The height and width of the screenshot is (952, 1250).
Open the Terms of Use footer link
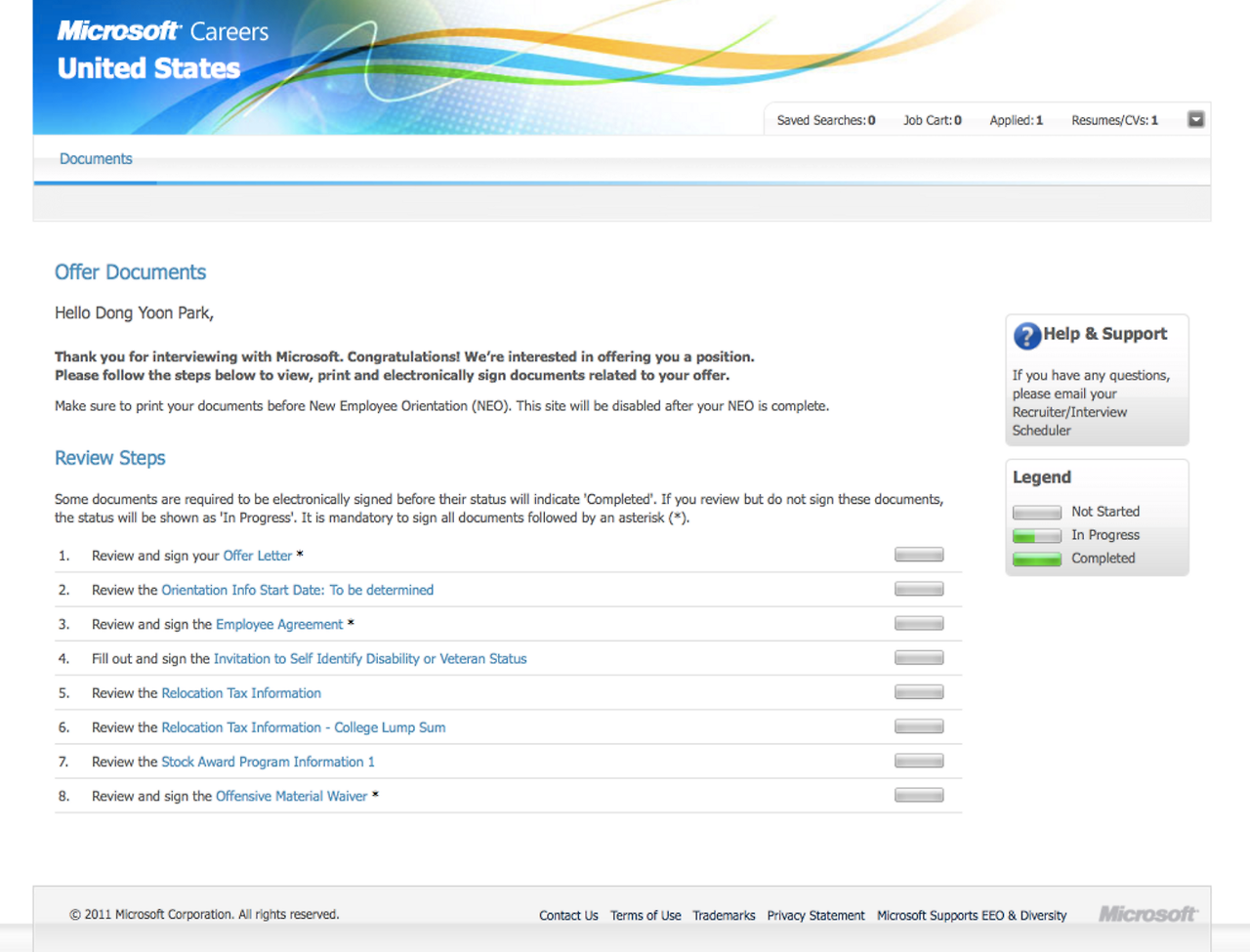point(646,916)
